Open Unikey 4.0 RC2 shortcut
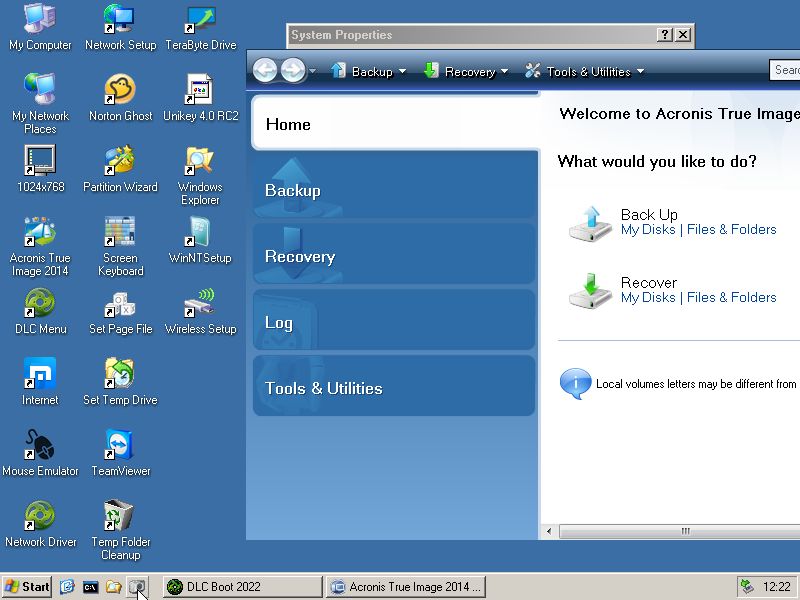800x600 pixels. click(201, 97)
